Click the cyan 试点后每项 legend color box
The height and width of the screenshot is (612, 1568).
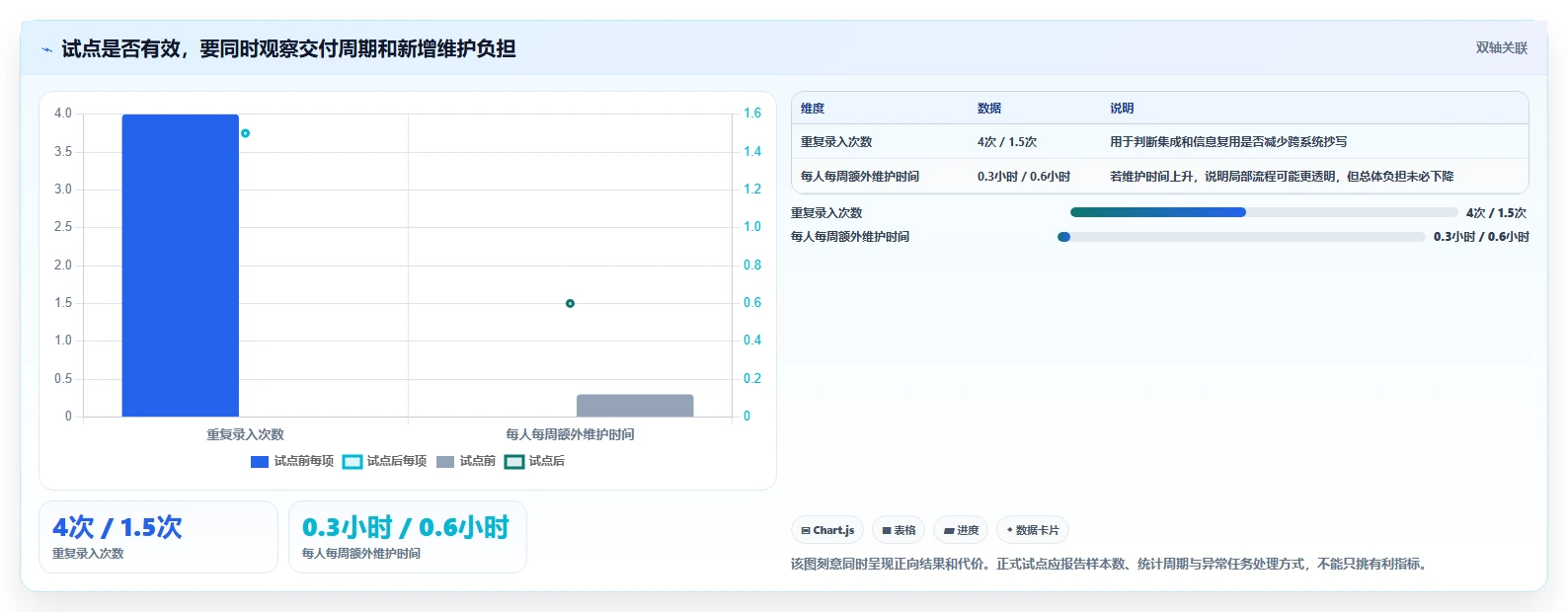(353, 462)
